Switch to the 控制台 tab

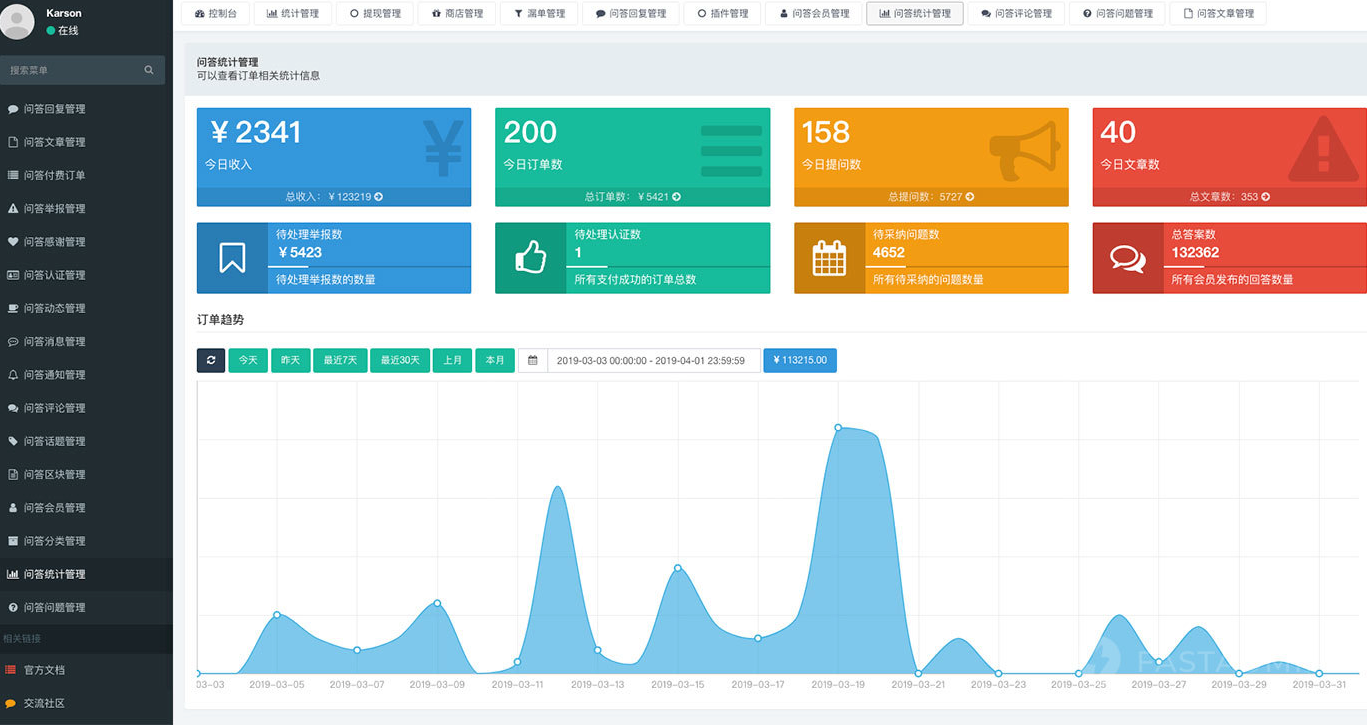click(216, 13)
